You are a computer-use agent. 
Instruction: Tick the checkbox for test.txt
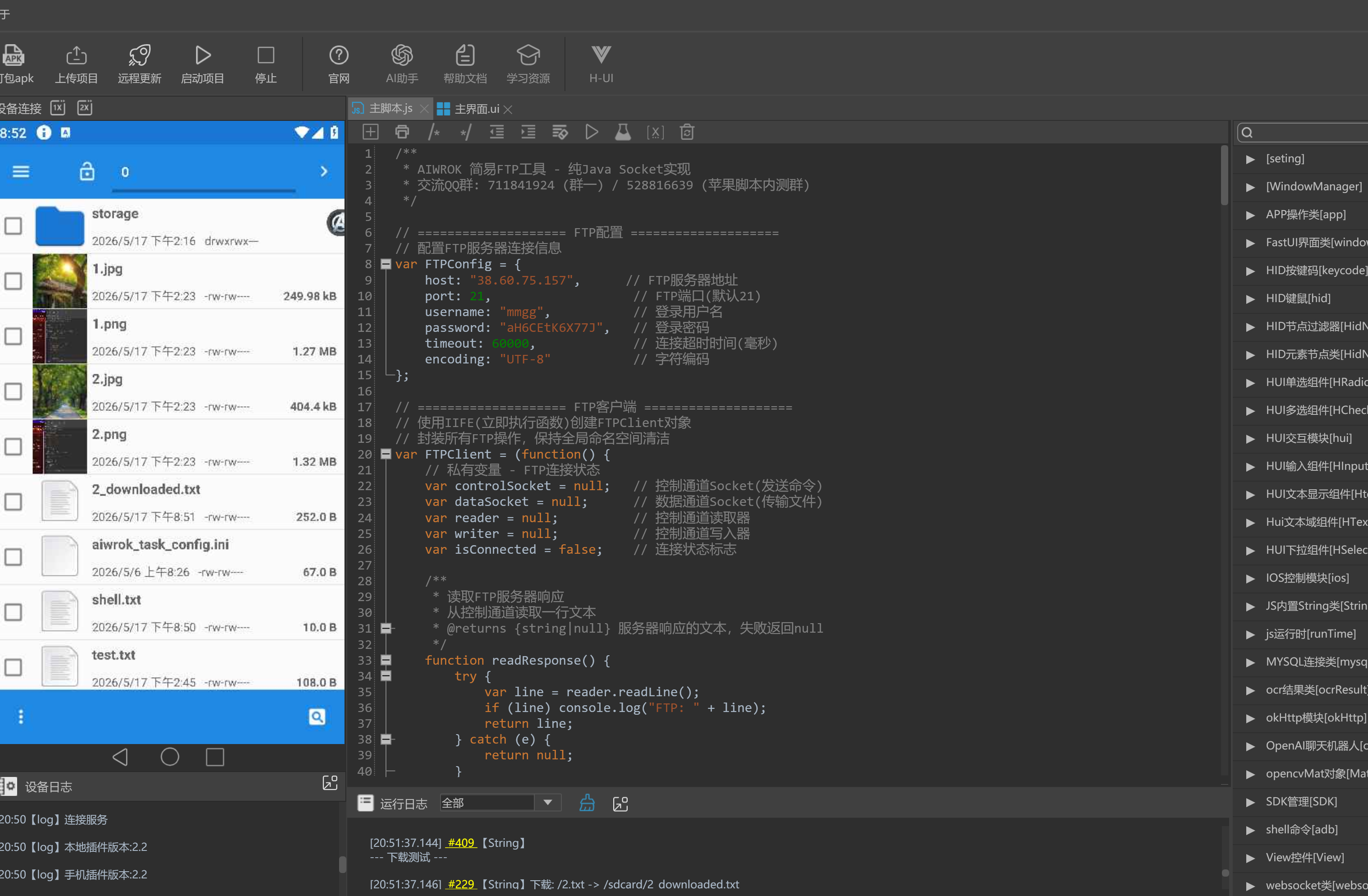(13, 667)
